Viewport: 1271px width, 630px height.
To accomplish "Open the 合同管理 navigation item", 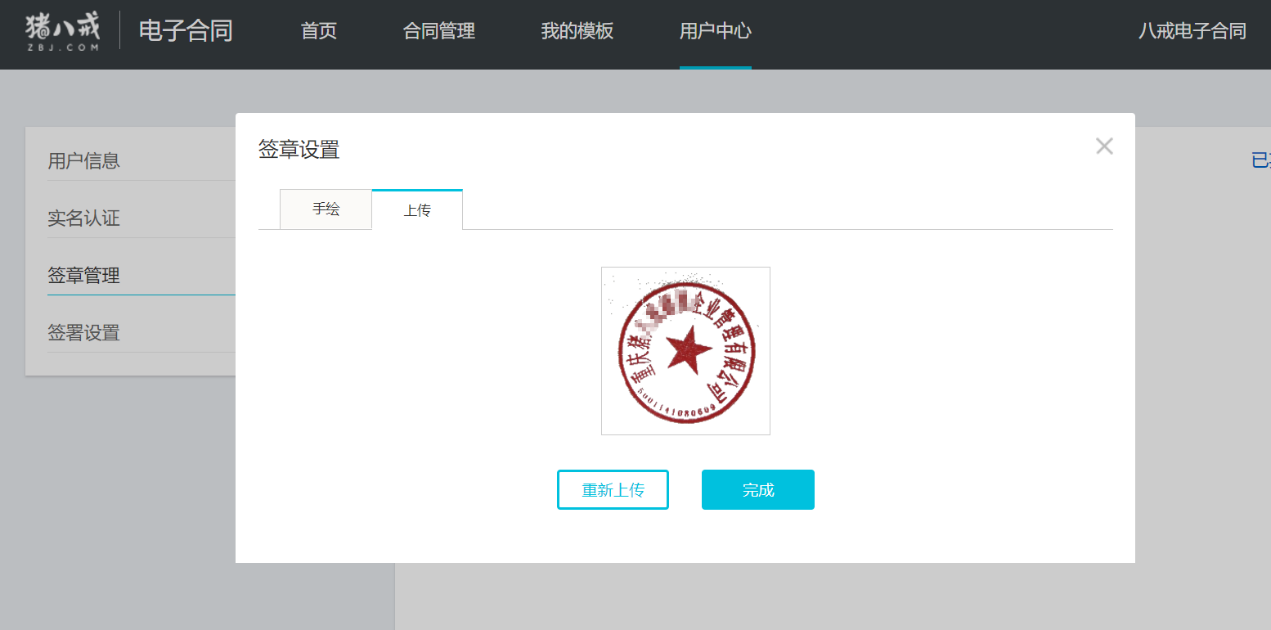I will (439, 31).
